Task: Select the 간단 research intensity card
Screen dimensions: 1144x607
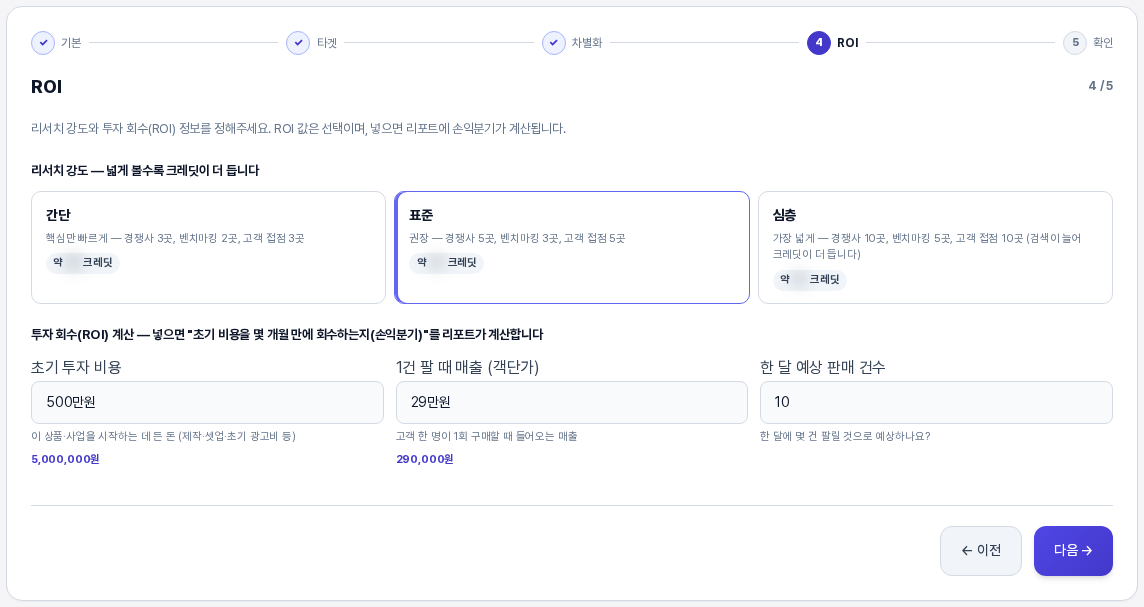Action: pyautogui.click(x=209, y=247)
